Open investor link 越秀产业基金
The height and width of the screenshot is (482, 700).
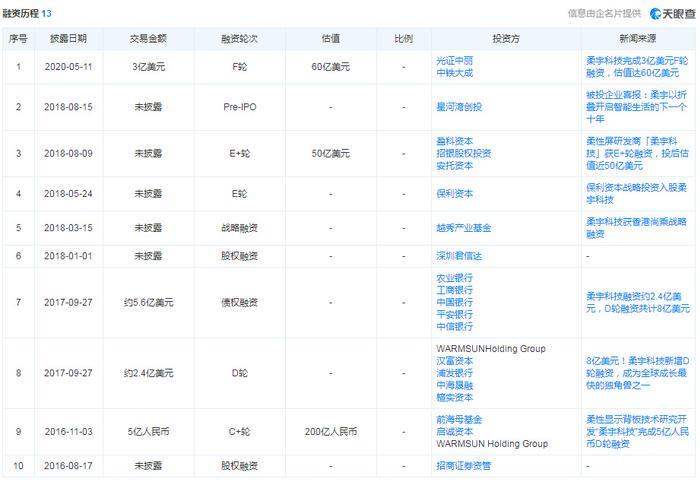463,228
